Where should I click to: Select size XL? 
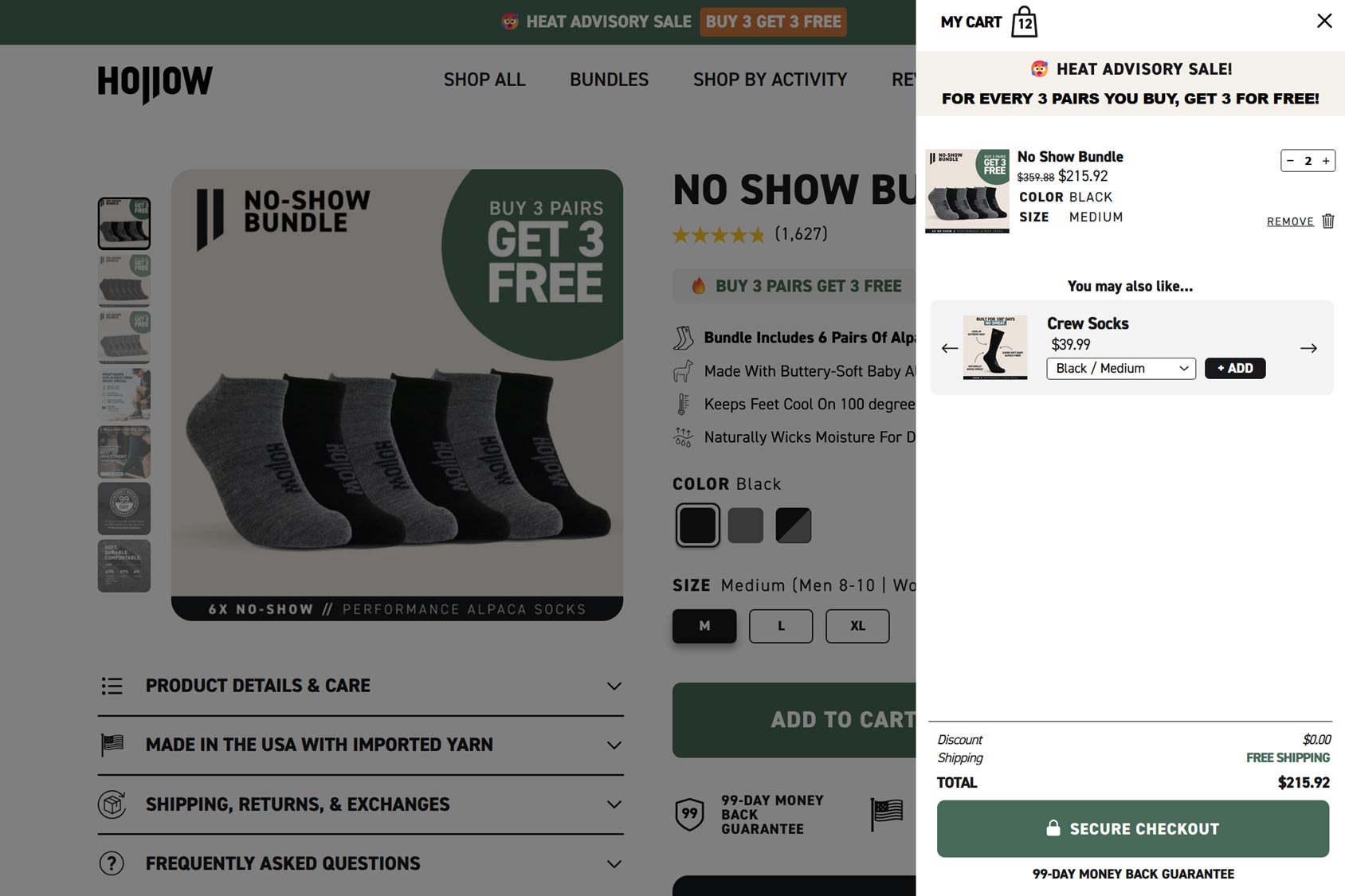pos(857,626)
